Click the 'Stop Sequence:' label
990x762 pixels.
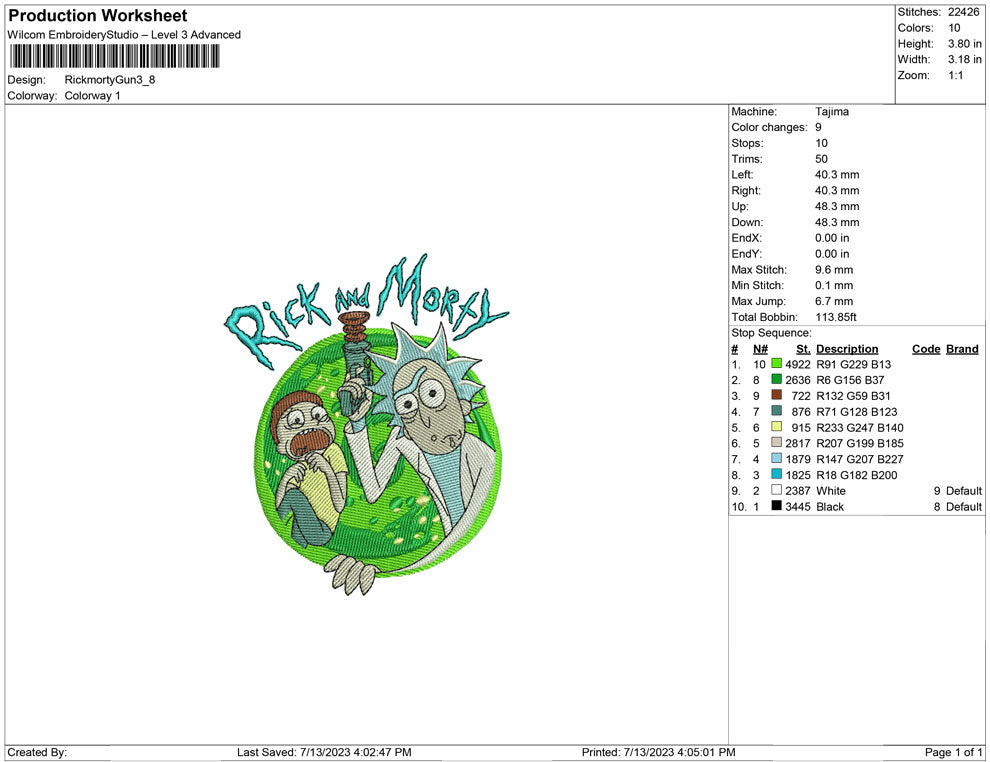(771, 333)
